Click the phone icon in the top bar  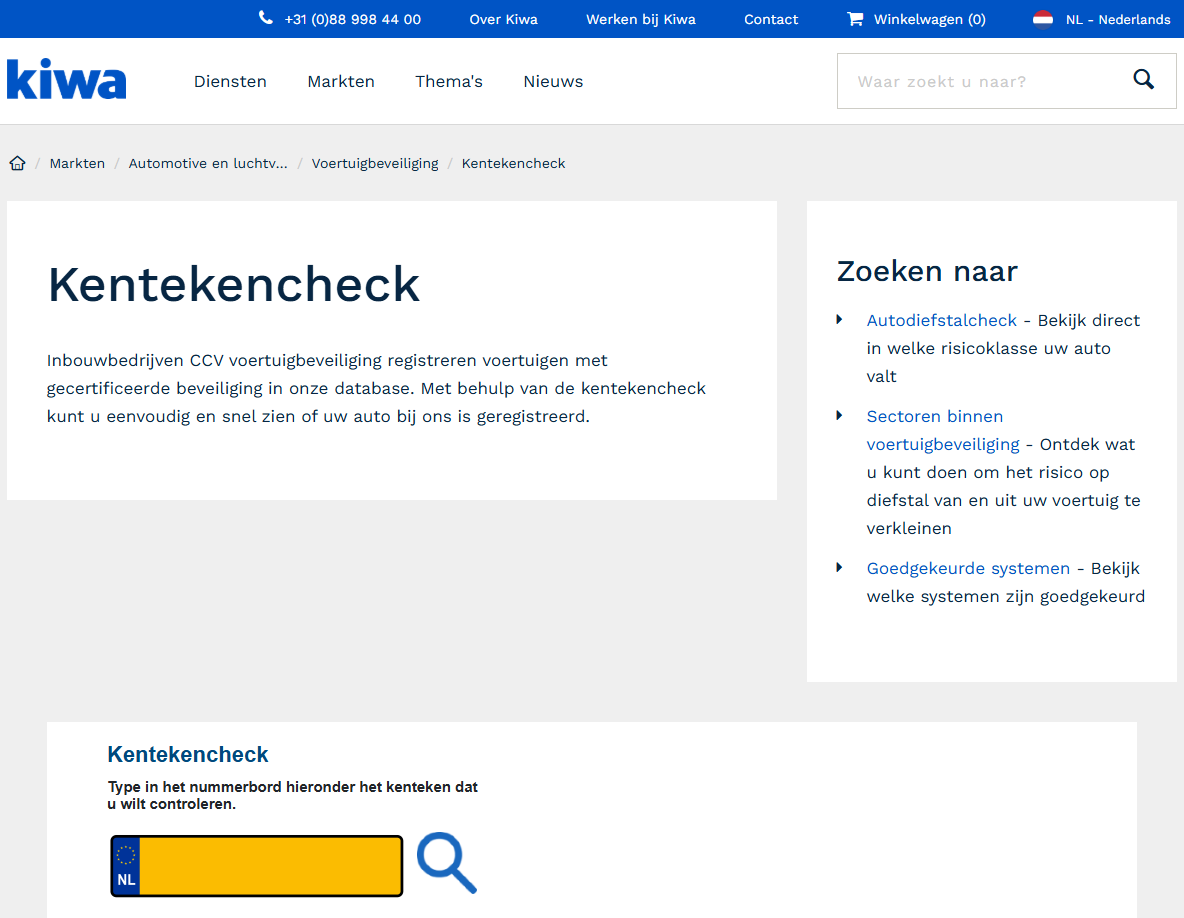coord(266,18)
